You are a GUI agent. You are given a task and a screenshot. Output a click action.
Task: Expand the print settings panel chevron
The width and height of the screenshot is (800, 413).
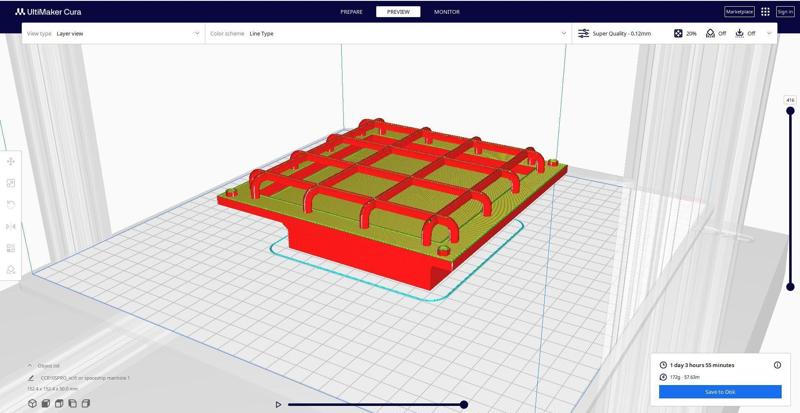coord(769,34)
